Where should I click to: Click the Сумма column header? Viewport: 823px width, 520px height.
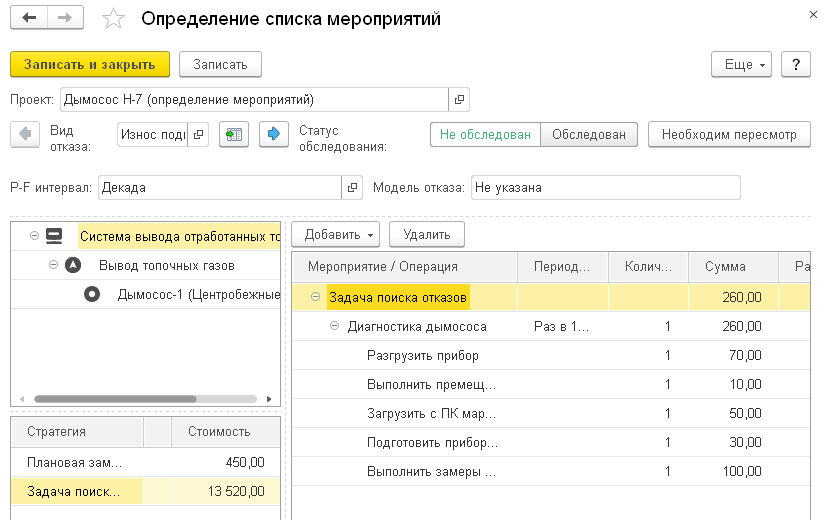tap(733, 267)
